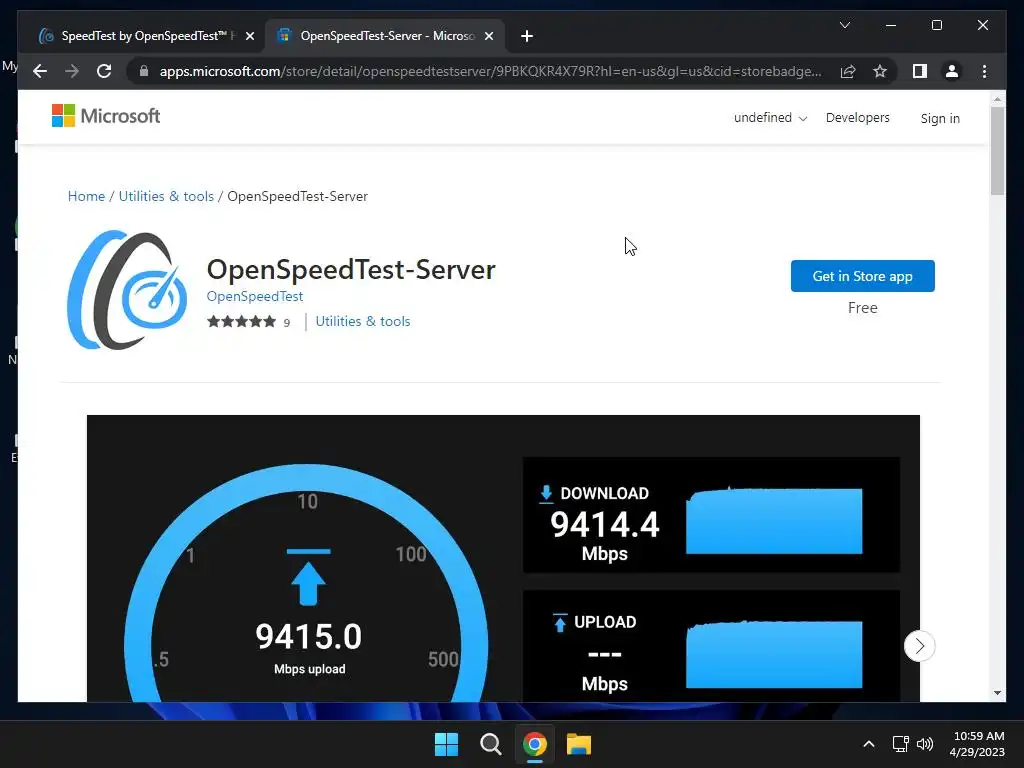Click the OpenSpeedTest-Server heading text
This screenshot has width=1024, height=768.
(351, 270)
